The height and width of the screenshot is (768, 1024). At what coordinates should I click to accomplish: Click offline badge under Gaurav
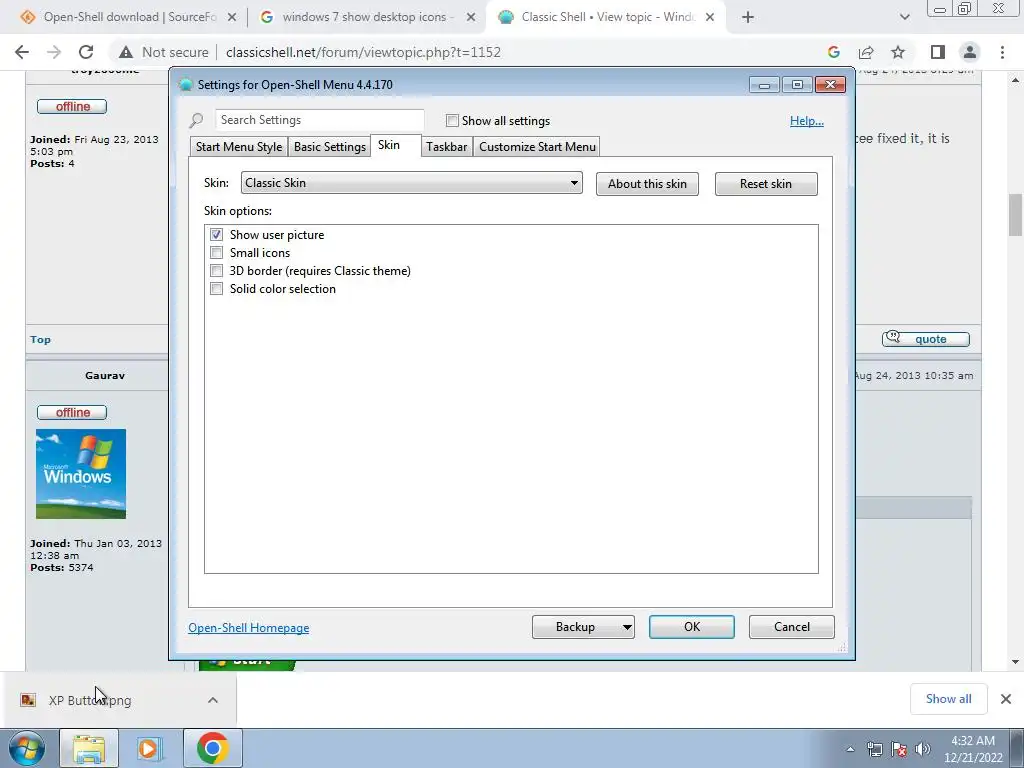72,413
